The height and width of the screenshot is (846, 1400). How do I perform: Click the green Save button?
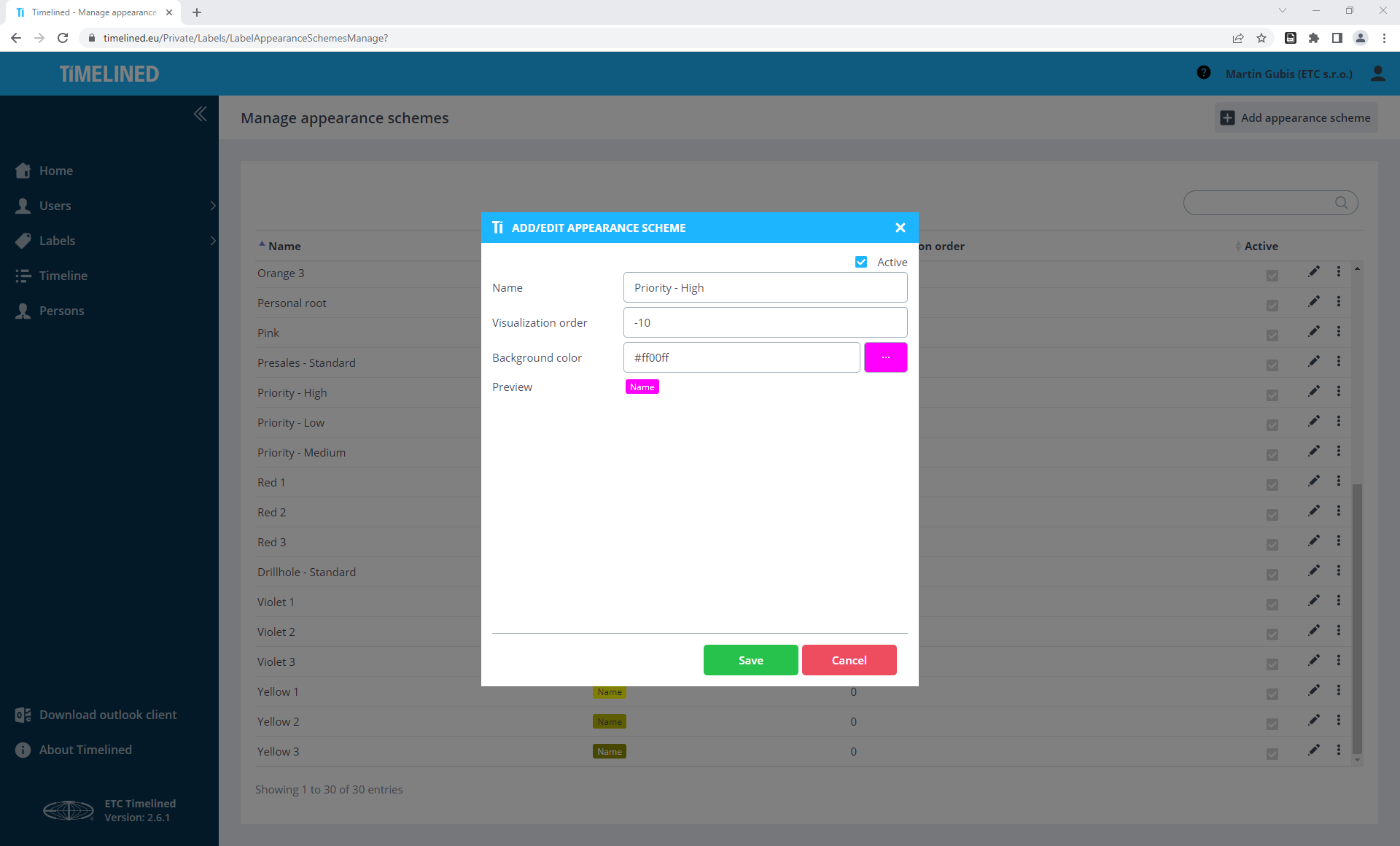click(750, 660)
